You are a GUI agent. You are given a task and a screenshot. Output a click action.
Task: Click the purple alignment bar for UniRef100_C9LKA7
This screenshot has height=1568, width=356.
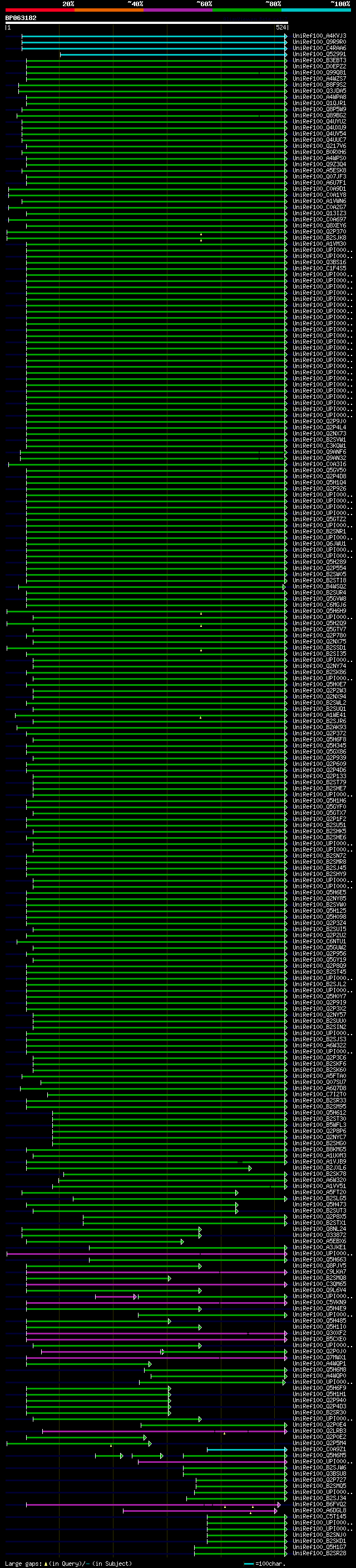[x=156, y=1272]
